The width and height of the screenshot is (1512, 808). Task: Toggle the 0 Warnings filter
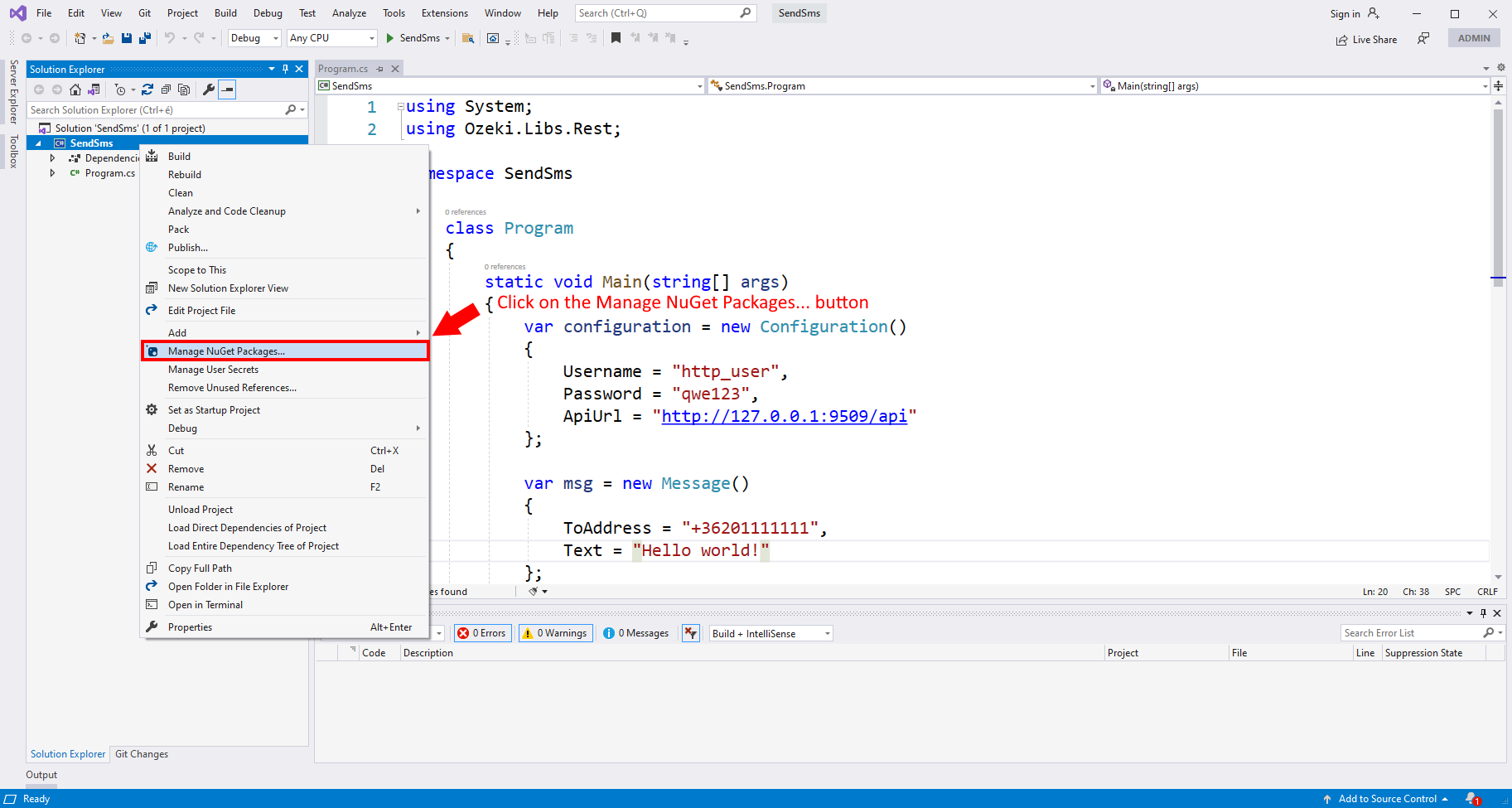coord(556,633)
